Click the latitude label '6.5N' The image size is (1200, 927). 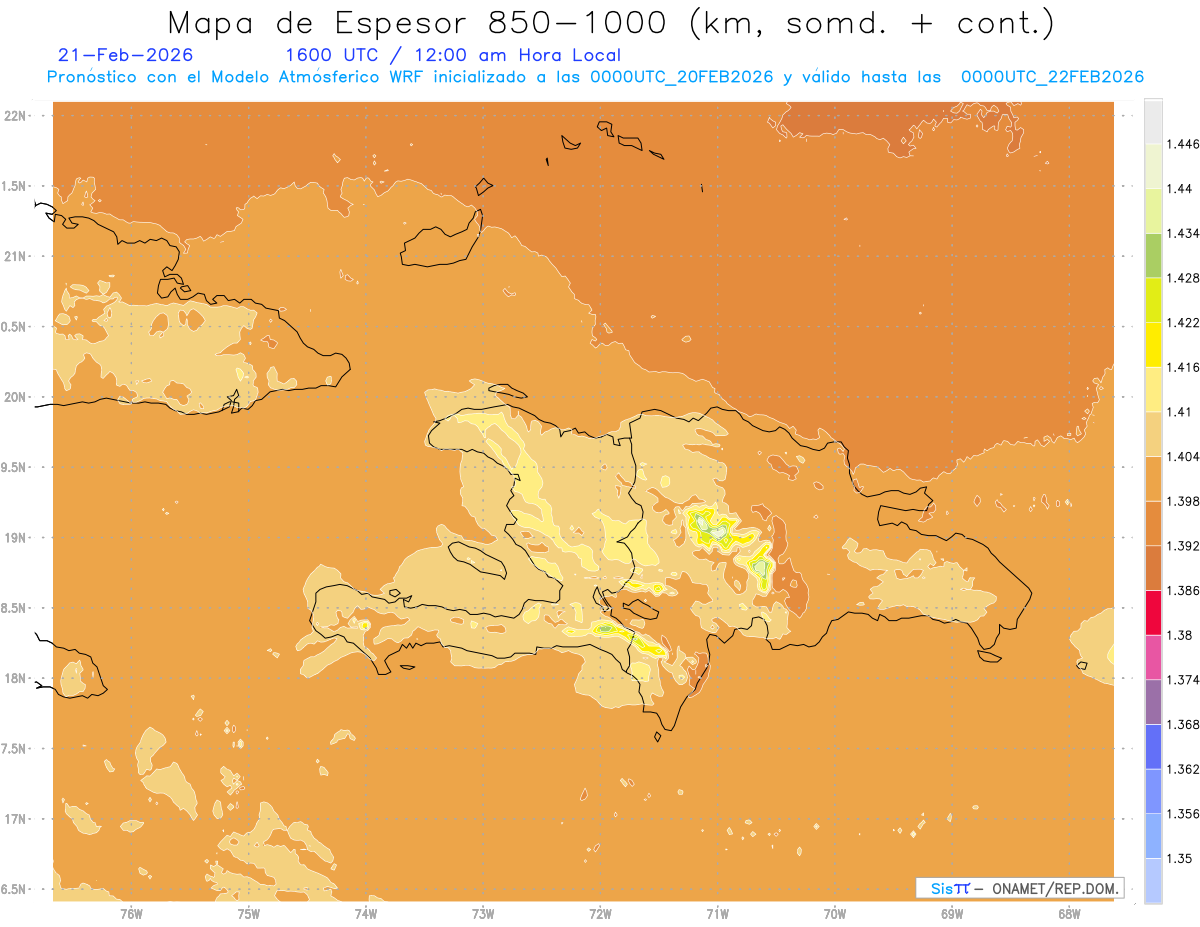[14, 889]
